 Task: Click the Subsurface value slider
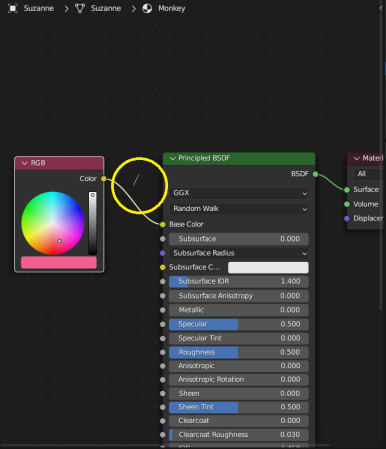[x=239, y=239]
